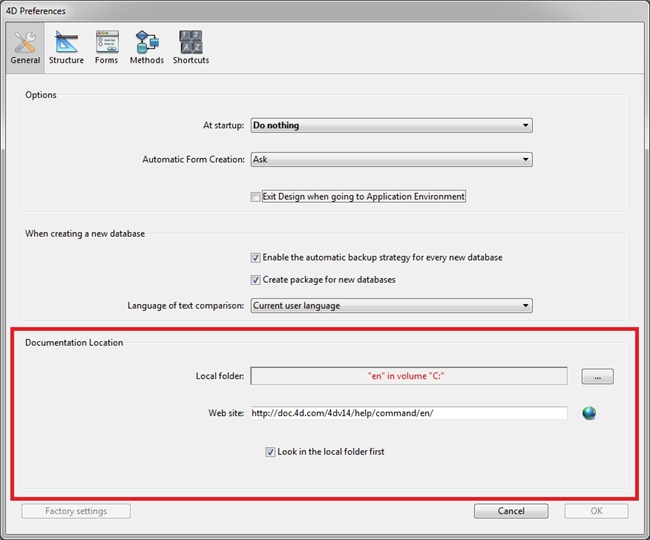The width and height of the screenshot is (650, 540).
Task: Click the Local folder path field
Action: tap(408, 377)
